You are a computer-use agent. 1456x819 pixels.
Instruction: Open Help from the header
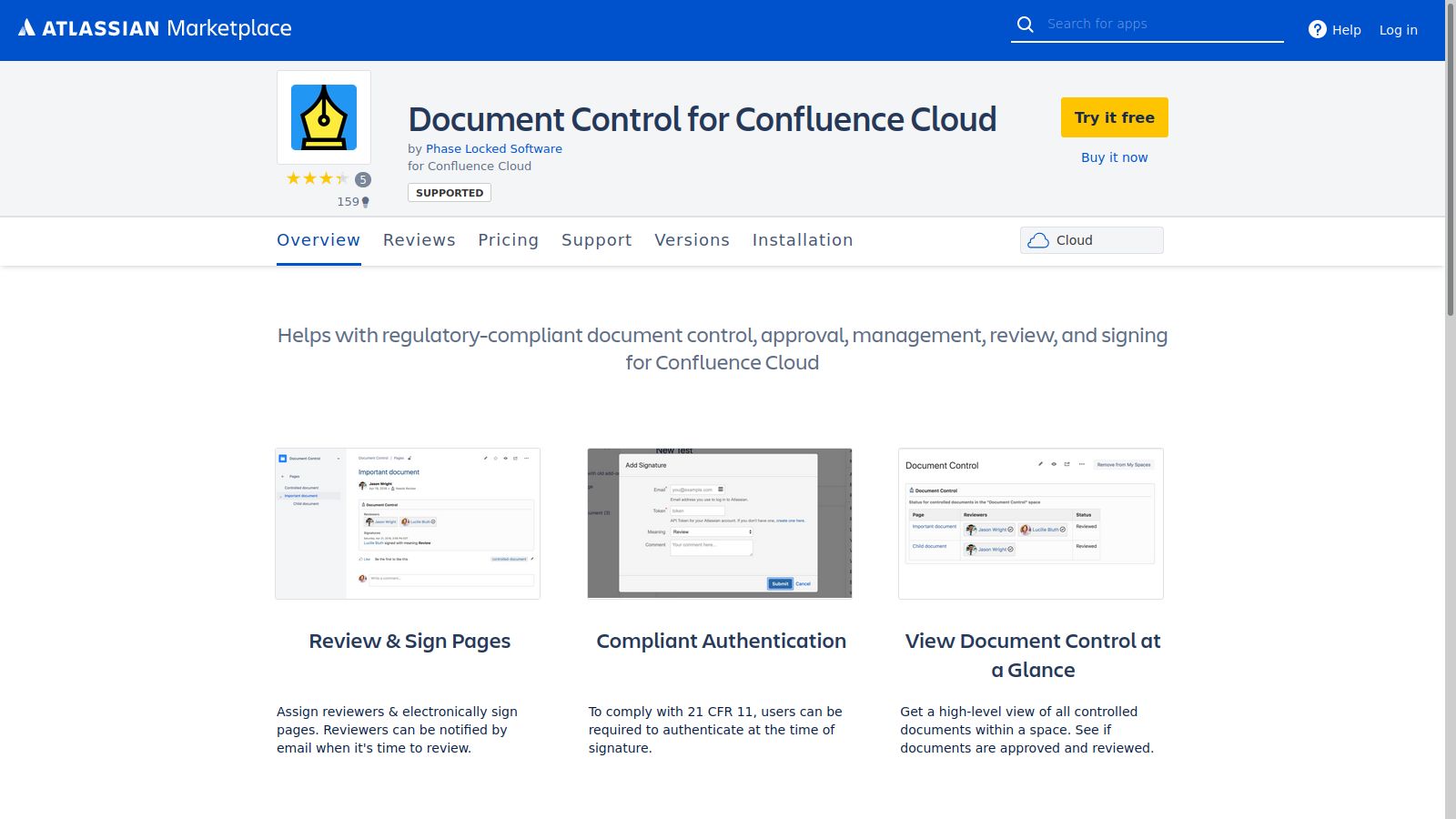click(1335, 30)
